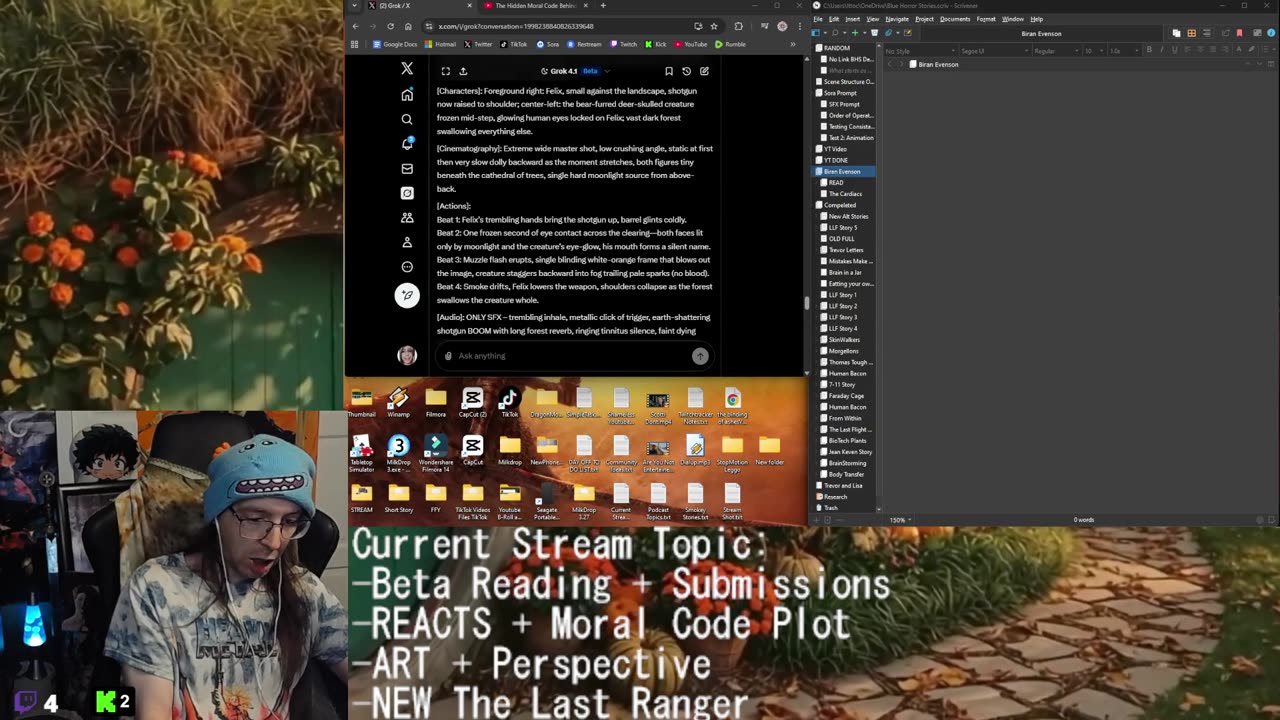1280x720 pixels.
Task: Open Scrivener Navigate menu
Action: click(x=897, y=19)
